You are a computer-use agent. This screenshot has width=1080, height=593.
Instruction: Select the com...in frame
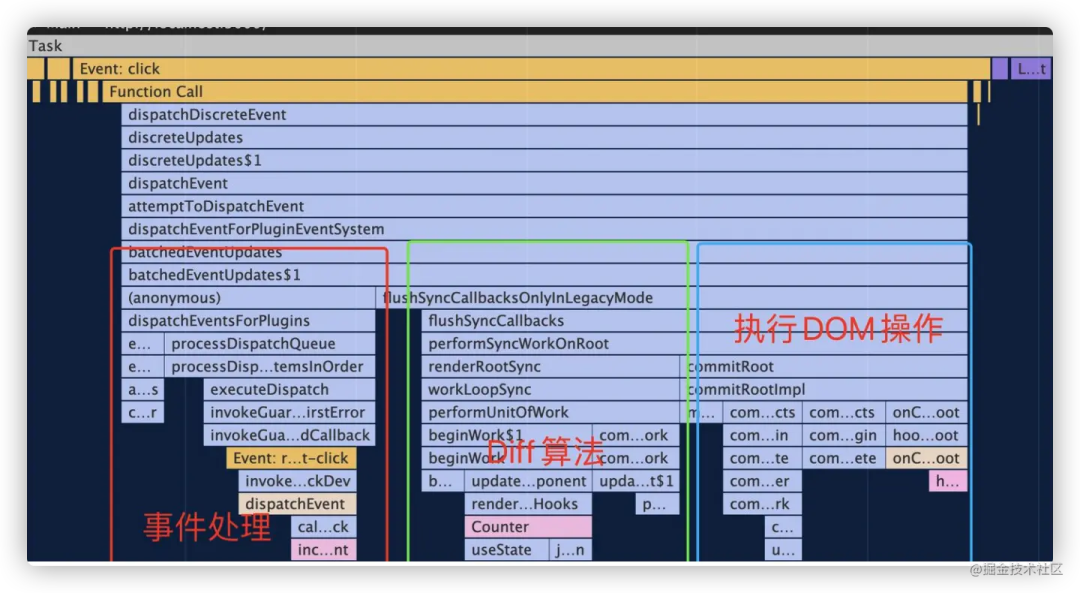click(762, 435)
